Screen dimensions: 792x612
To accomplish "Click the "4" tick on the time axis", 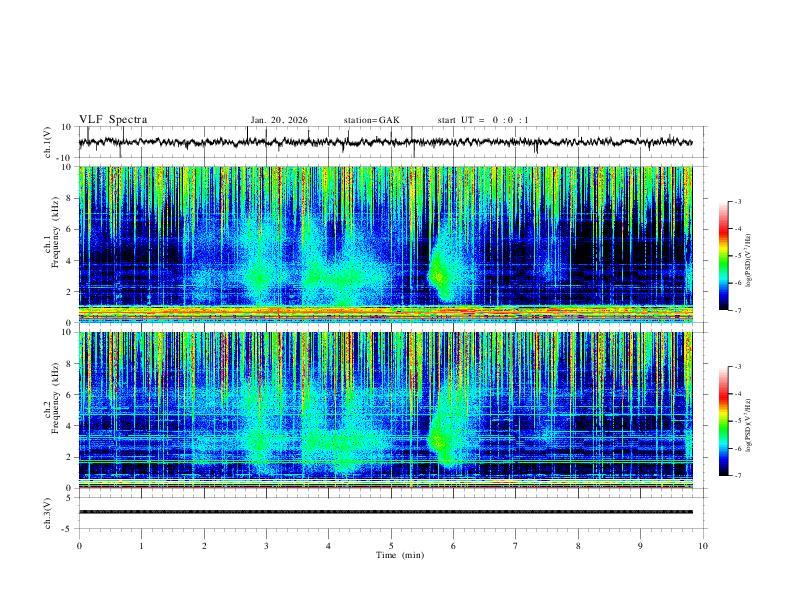I will [x=328, y=546].
